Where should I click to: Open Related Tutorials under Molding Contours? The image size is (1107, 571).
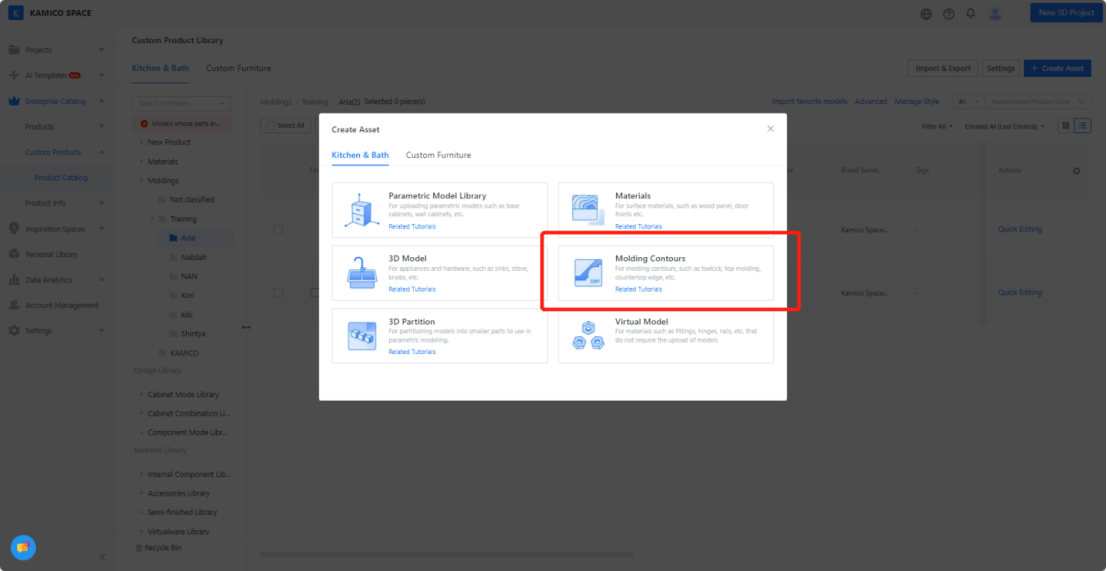pyautogui.click(x=638, y=289)
